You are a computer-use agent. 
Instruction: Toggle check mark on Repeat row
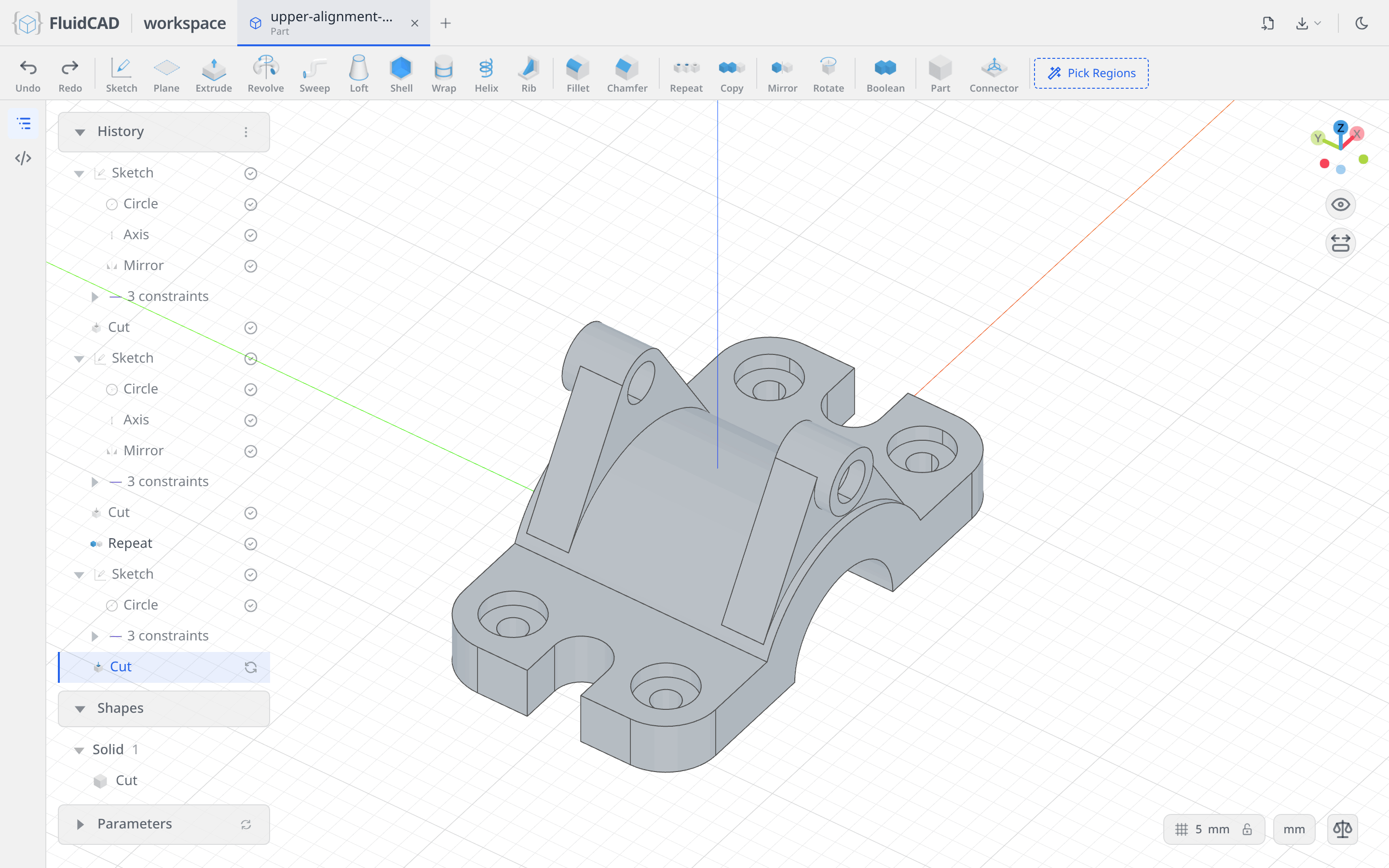251,543
